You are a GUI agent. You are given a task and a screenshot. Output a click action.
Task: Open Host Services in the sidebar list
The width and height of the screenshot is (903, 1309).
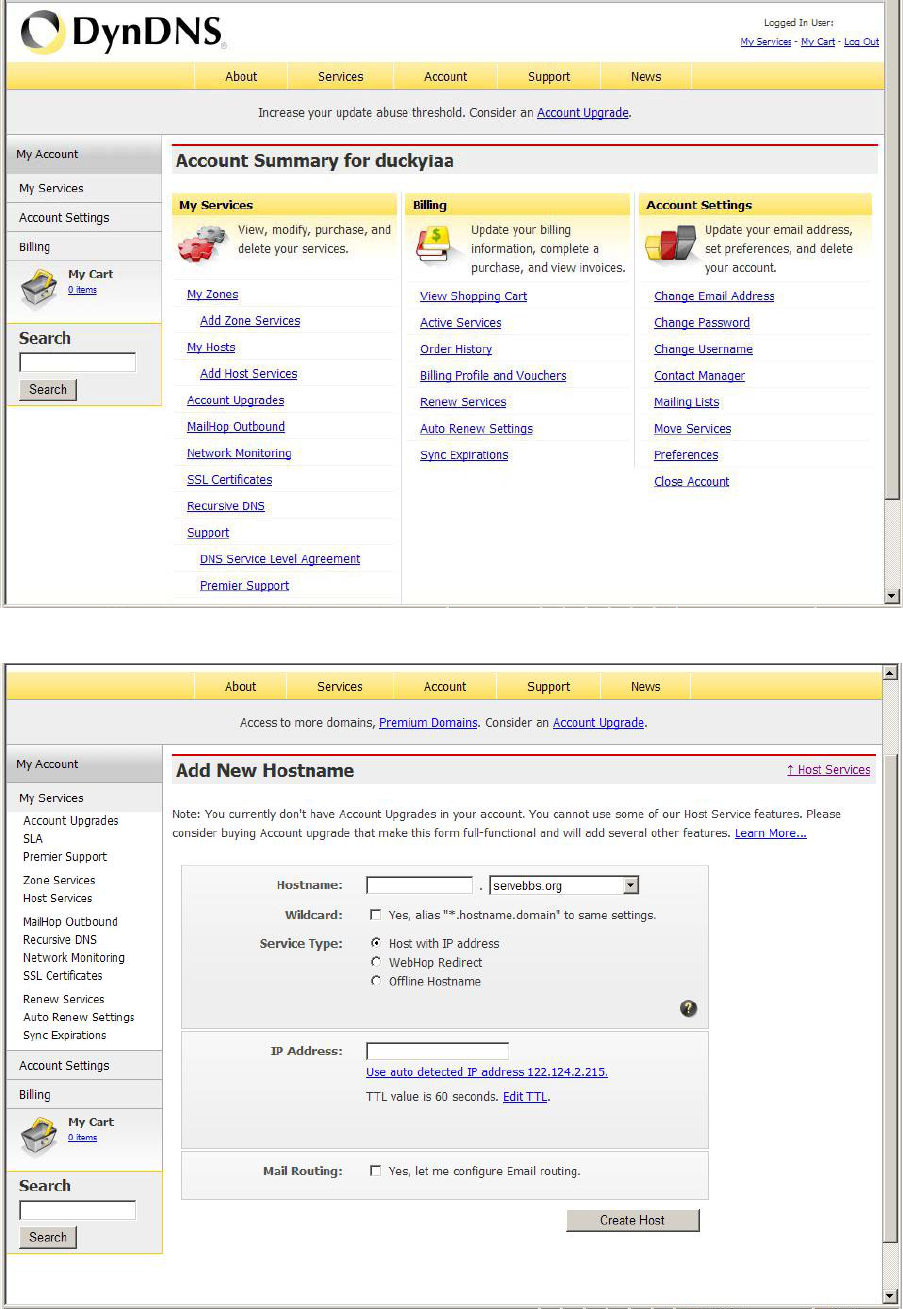point(57,898)
